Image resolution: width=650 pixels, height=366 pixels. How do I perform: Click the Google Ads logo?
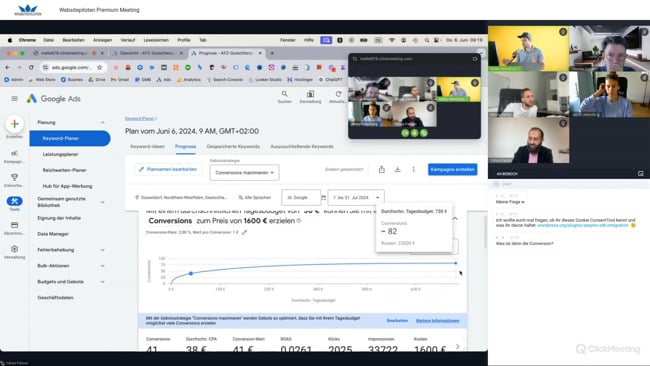point(54,99)
